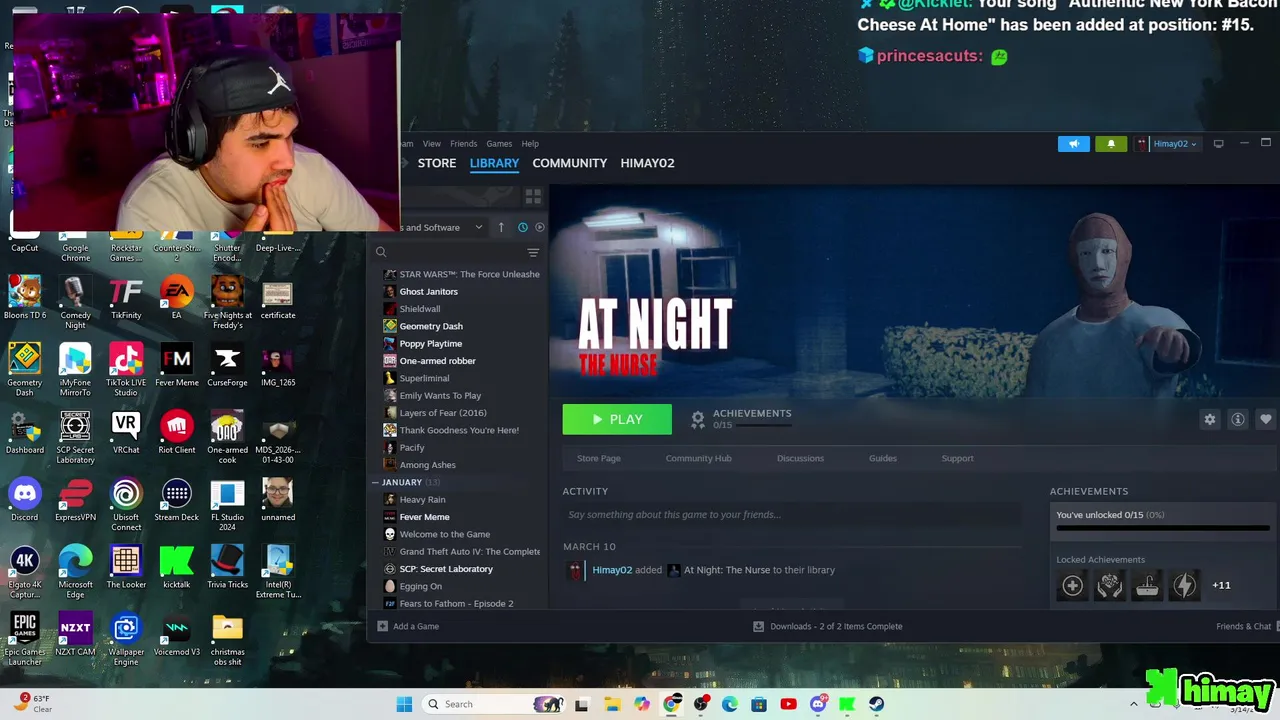Click Discord desktop shortcut

click(25, 500)
